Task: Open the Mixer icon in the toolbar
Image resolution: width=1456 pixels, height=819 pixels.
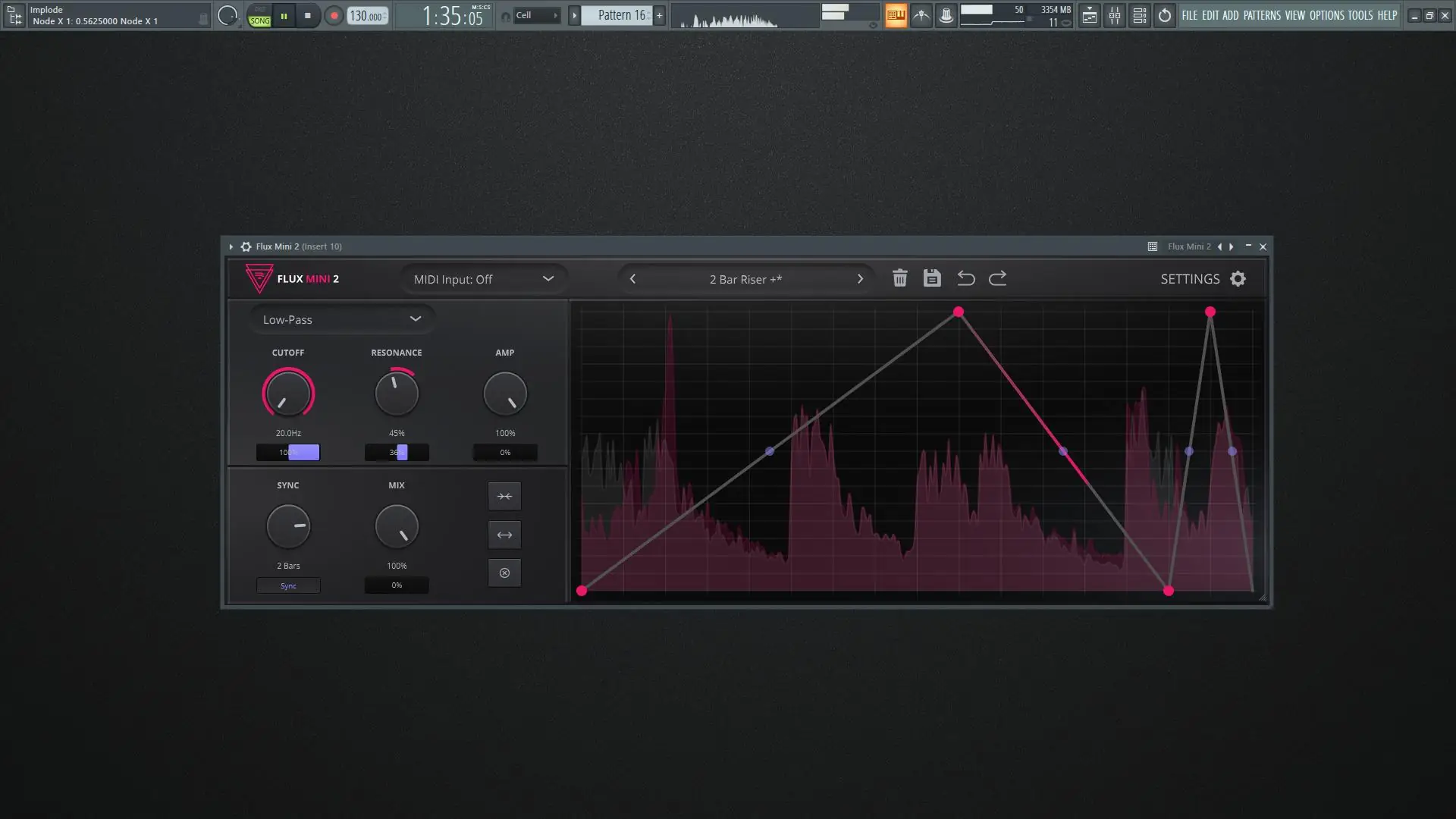Action: [1115, 15]
